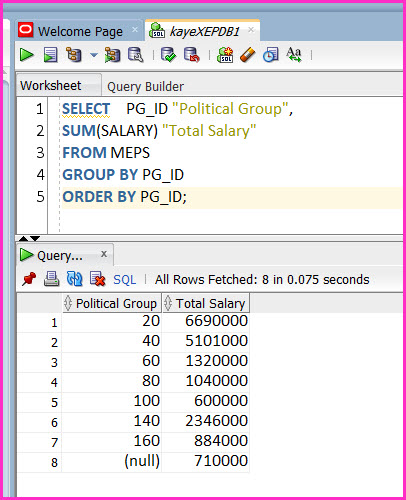
Task: Select the Political Group cell with 20
Action: click(x=112, y=321)
